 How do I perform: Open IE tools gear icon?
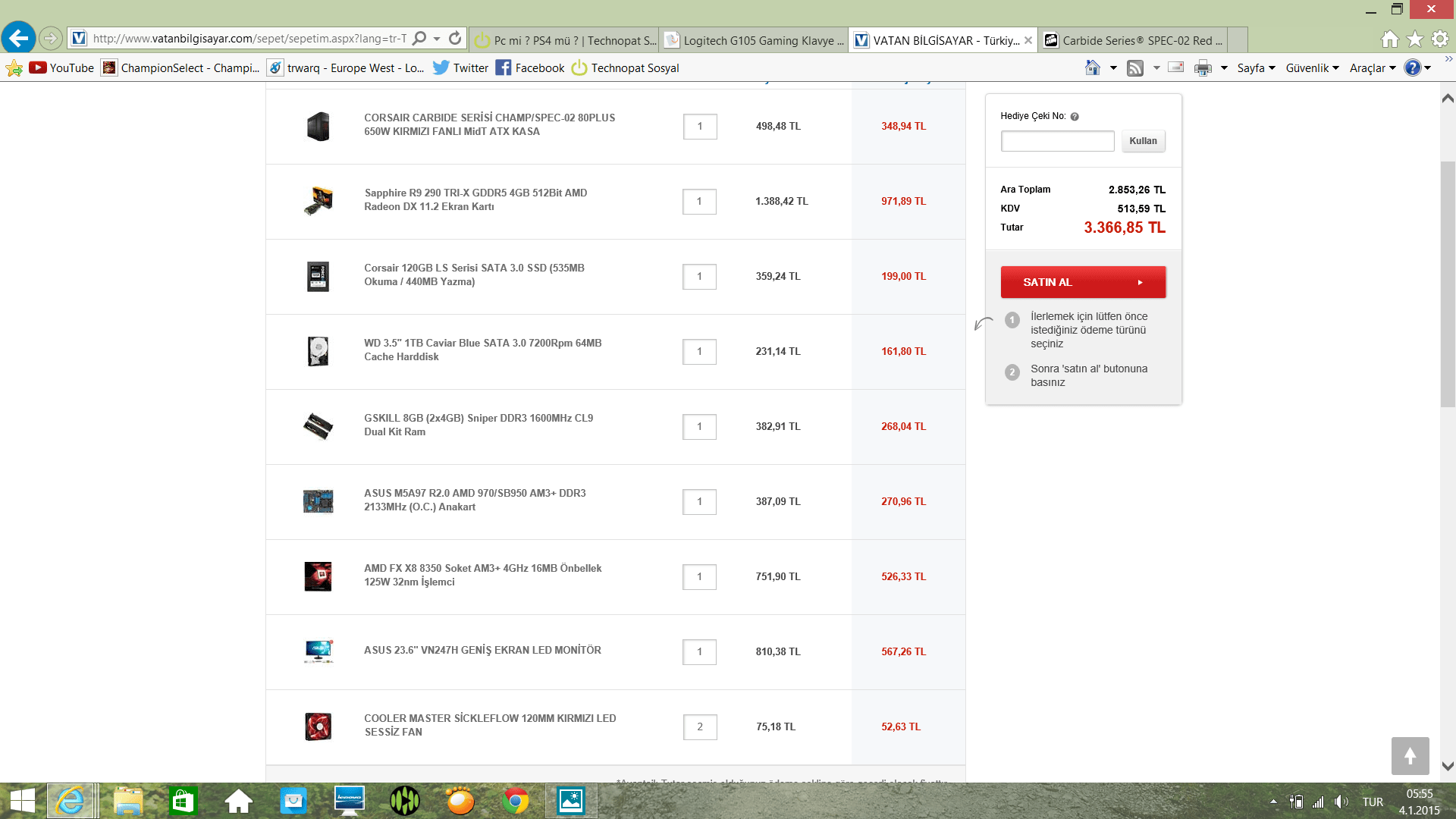[1440, 39]
